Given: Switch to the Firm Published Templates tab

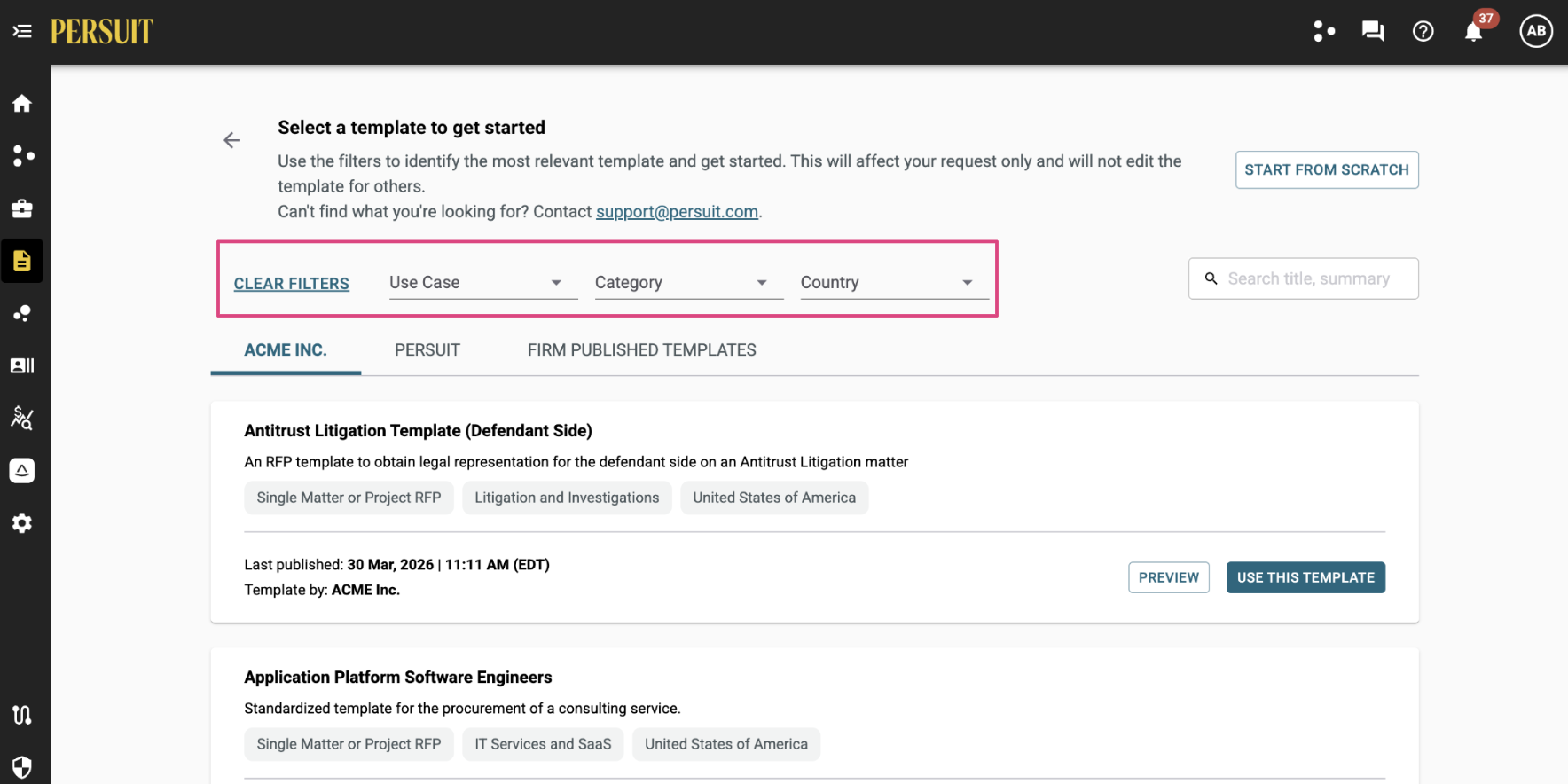Looking at the screenshot, I should pyautogui.click(x=642, y=350).
